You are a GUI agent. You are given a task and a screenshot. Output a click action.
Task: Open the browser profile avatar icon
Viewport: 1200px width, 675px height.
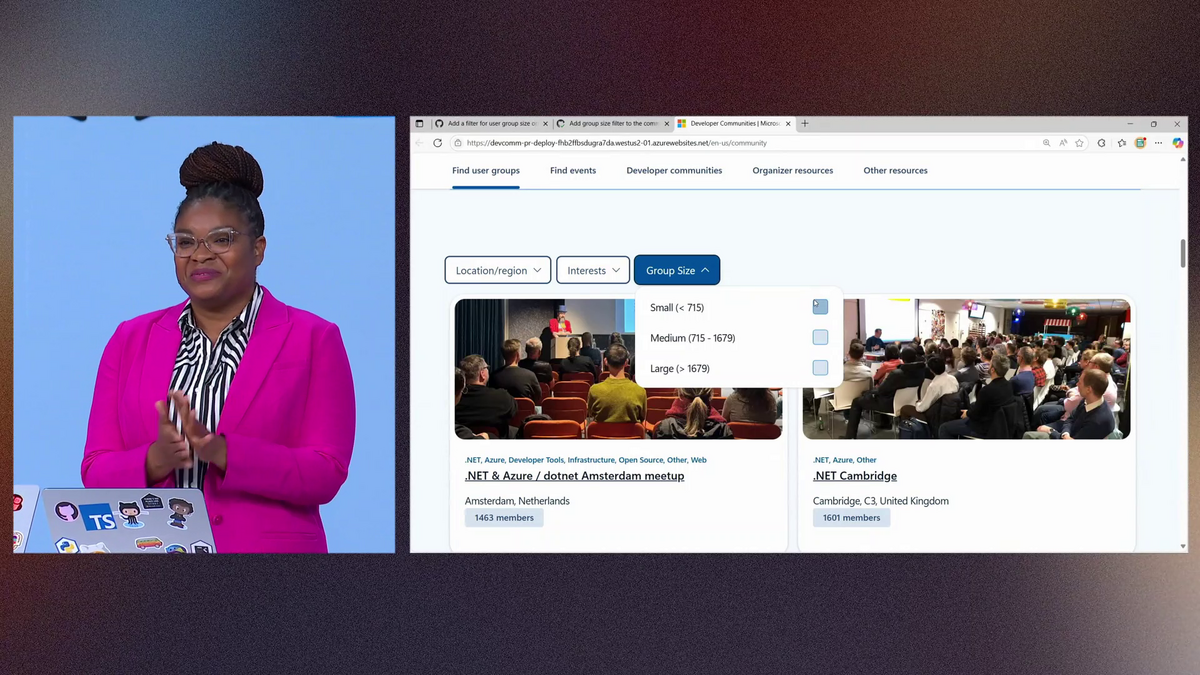click(1141, 143)
